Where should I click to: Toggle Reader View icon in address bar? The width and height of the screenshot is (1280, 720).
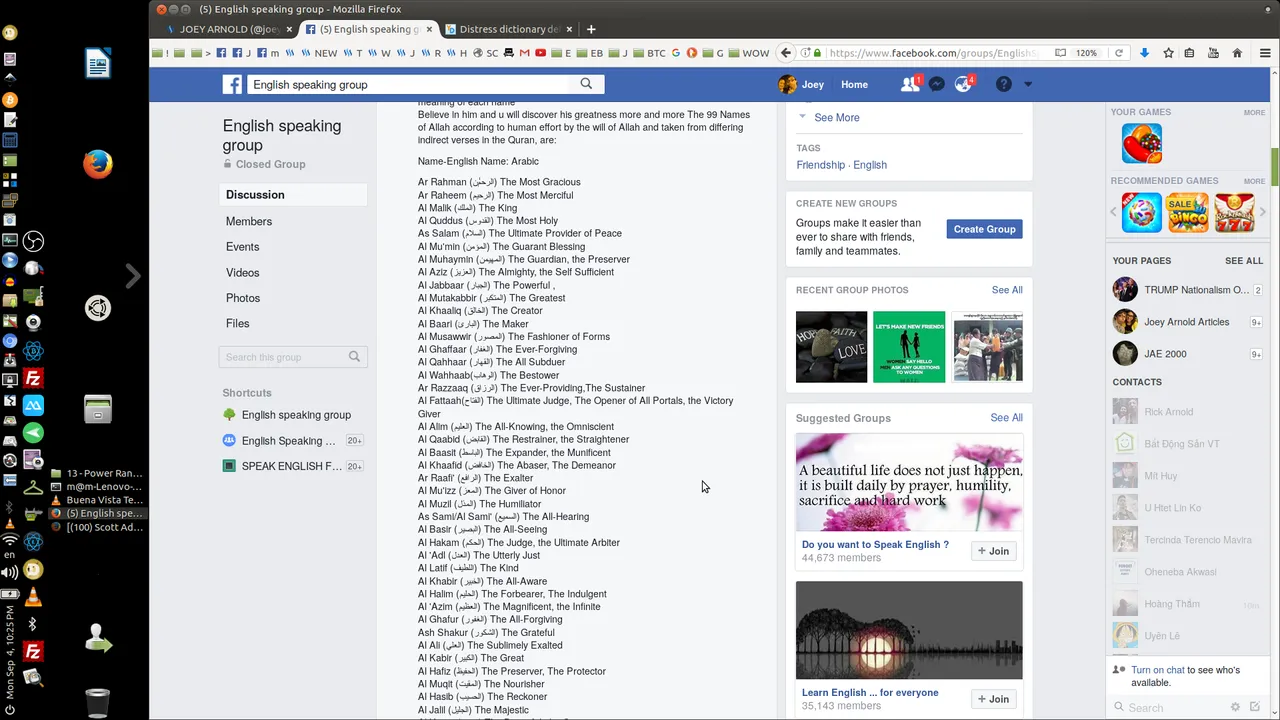(1060, 53)
